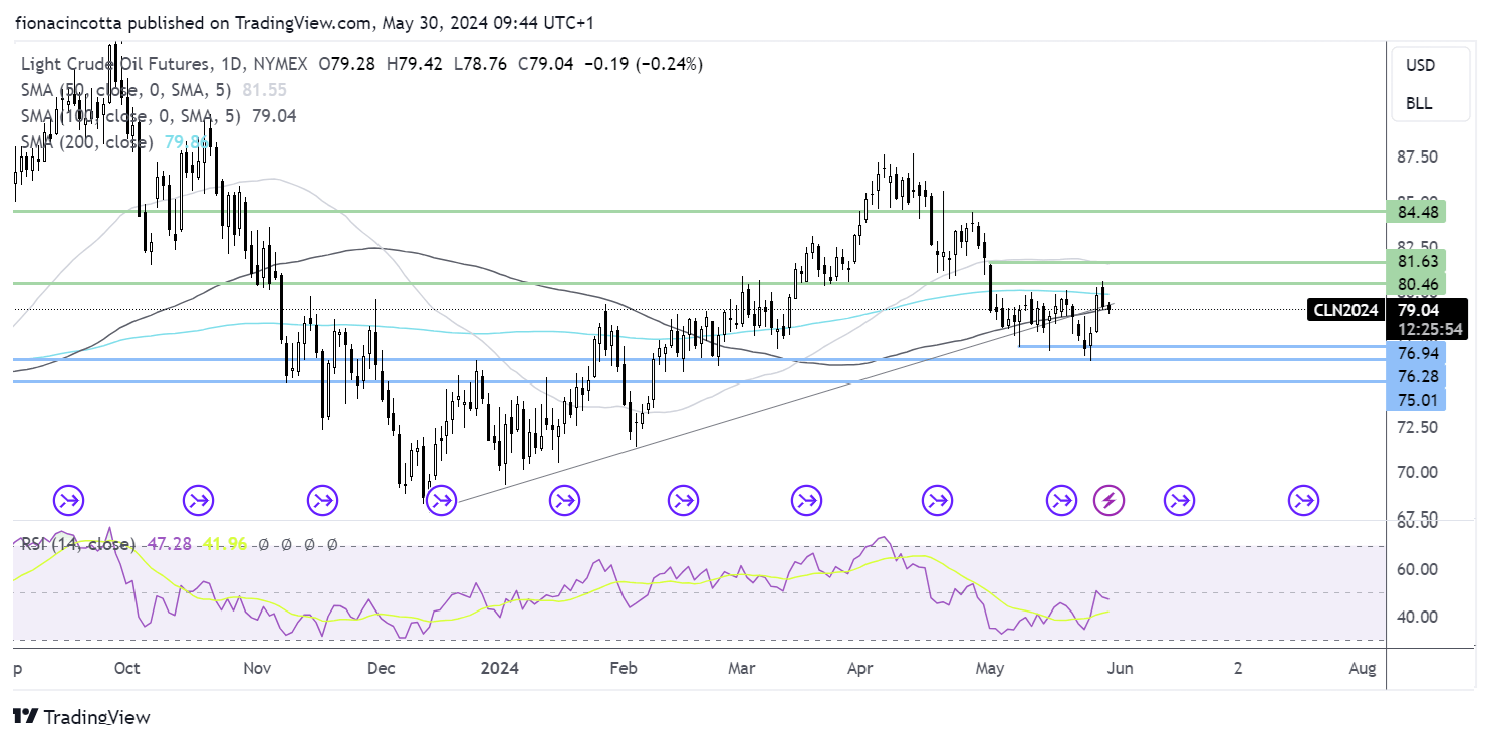
Task: Click the Apr label on time axis
Action: click(x=861, y=668)
